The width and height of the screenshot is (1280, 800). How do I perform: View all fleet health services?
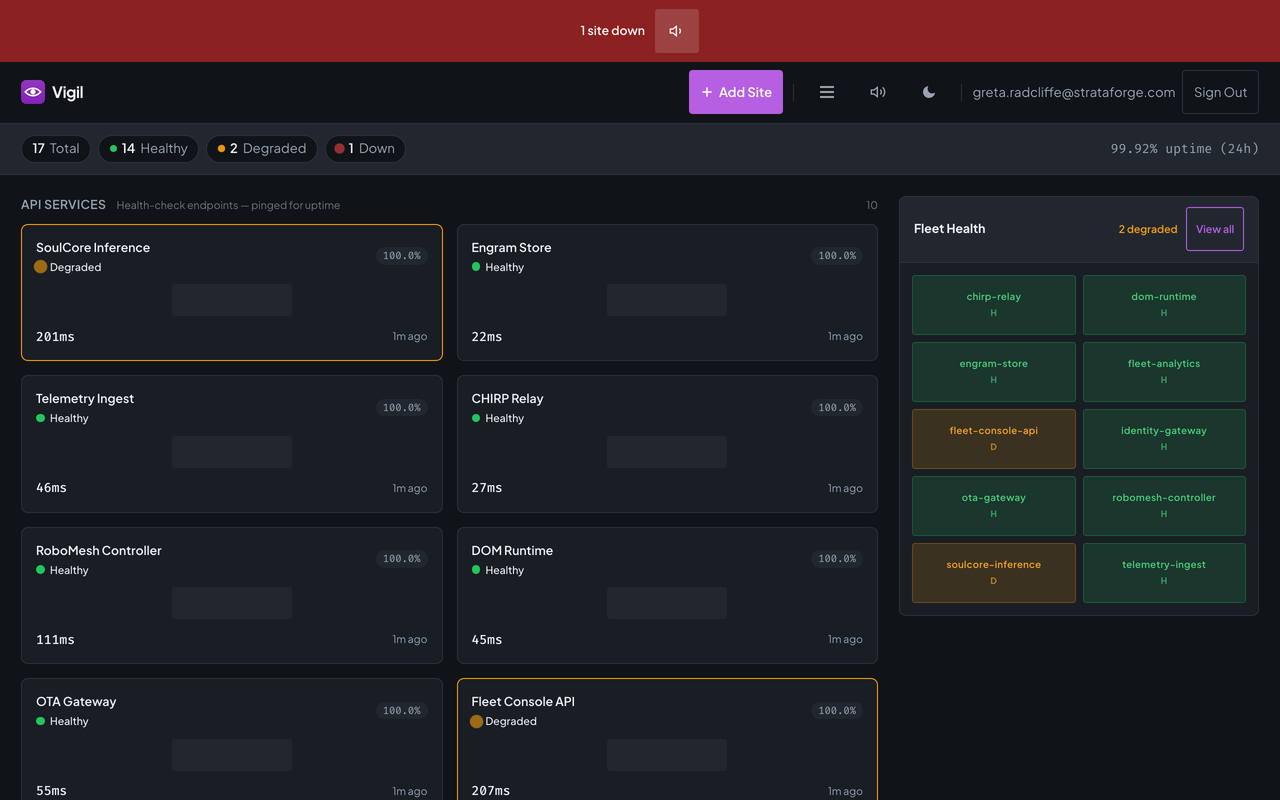tap(1215, 229)
